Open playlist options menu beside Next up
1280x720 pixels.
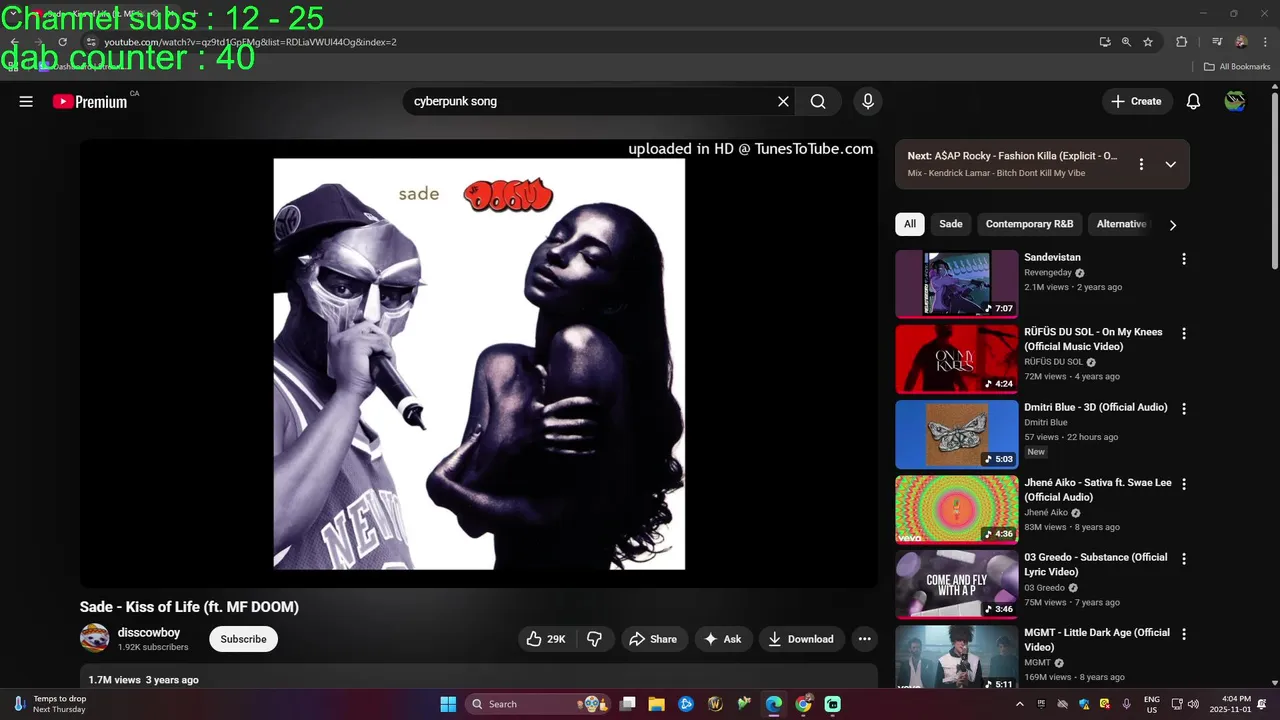click(1141, 164)
